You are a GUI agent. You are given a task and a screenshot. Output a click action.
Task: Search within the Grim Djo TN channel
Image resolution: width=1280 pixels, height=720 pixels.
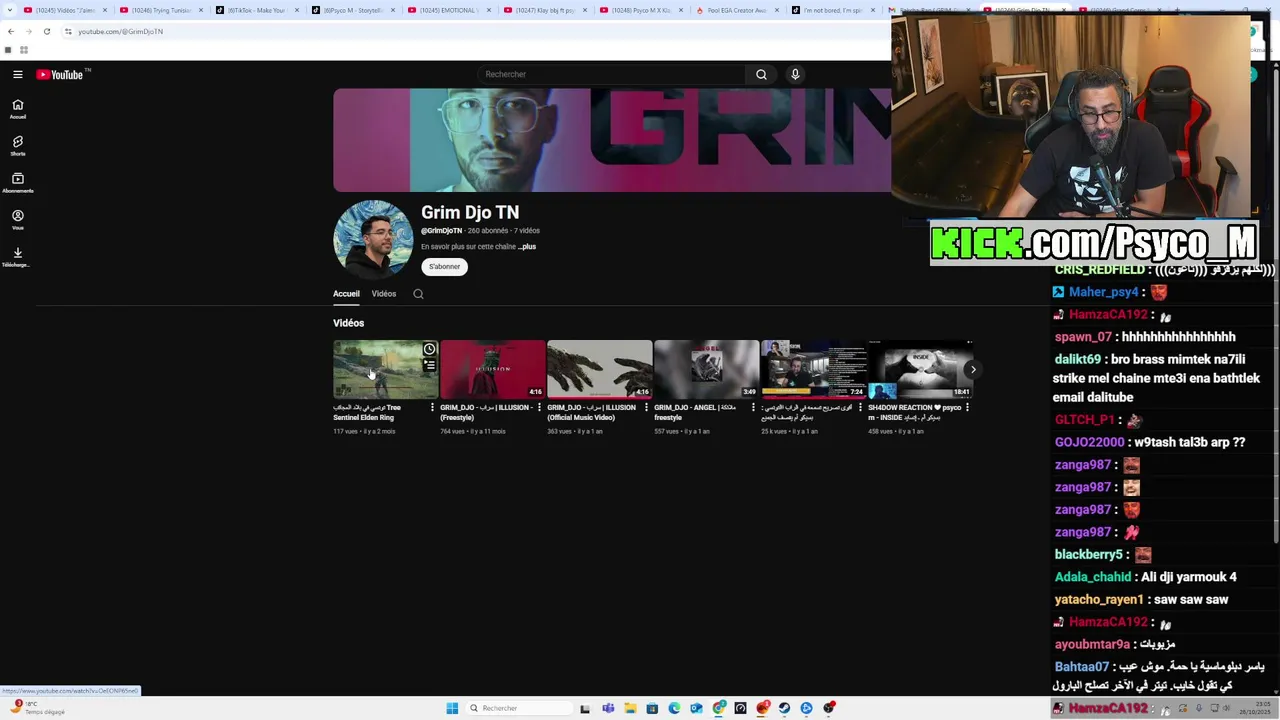pos(418,294)
